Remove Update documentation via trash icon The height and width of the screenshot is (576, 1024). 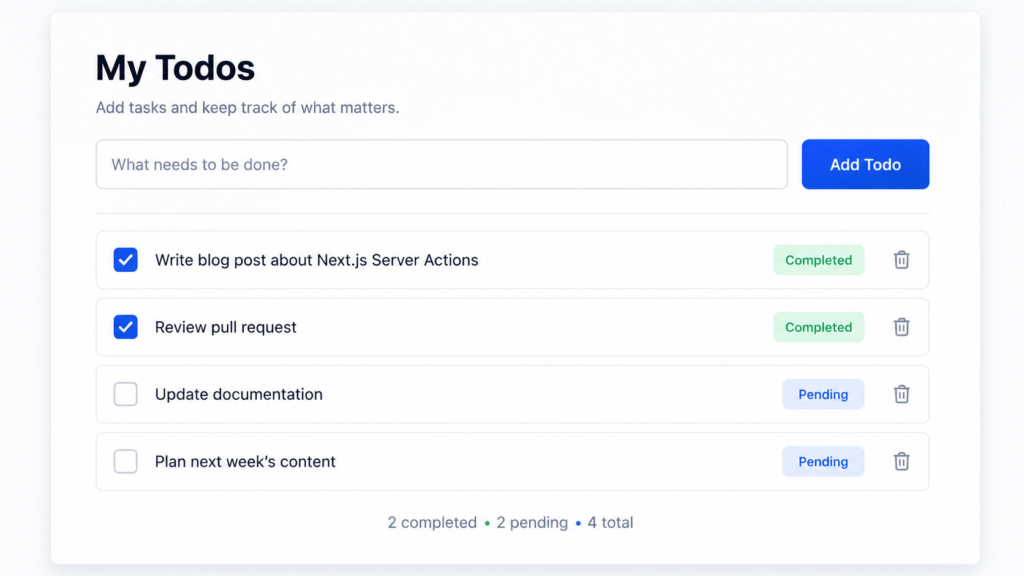(x=901, y=394)
